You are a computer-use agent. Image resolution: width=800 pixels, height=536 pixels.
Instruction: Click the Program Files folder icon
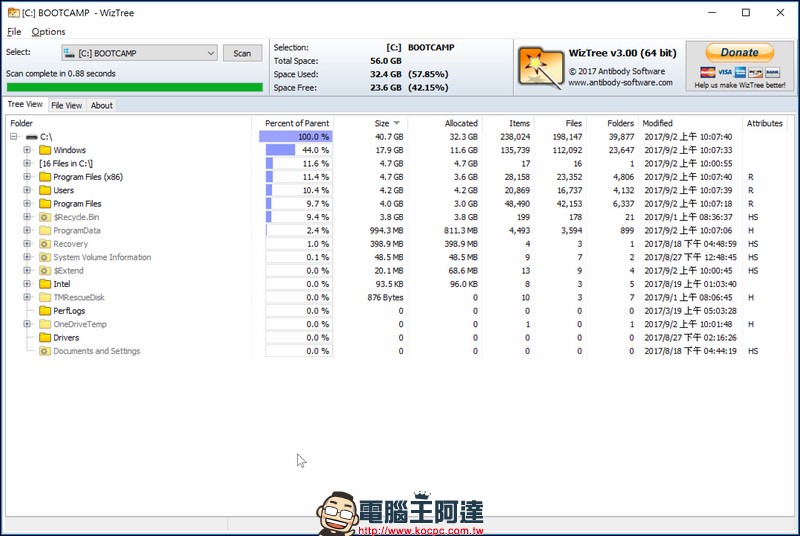45,203
